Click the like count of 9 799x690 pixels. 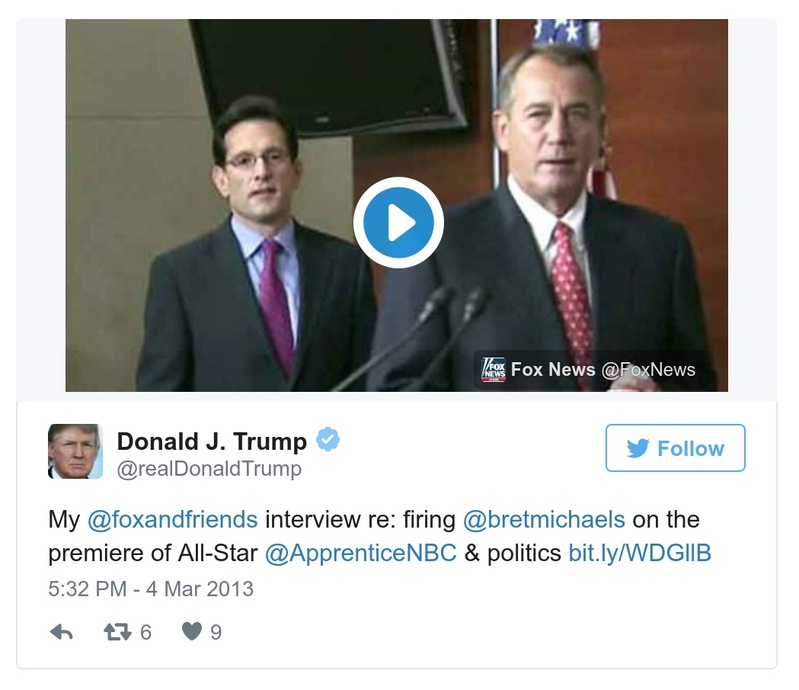click(216, 632)
